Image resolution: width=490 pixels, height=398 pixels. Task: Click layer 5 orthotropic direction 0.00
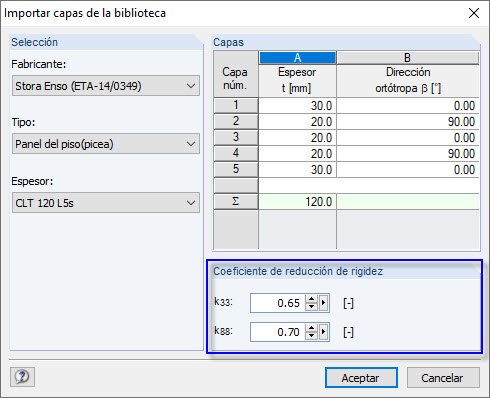pos(408,170)
